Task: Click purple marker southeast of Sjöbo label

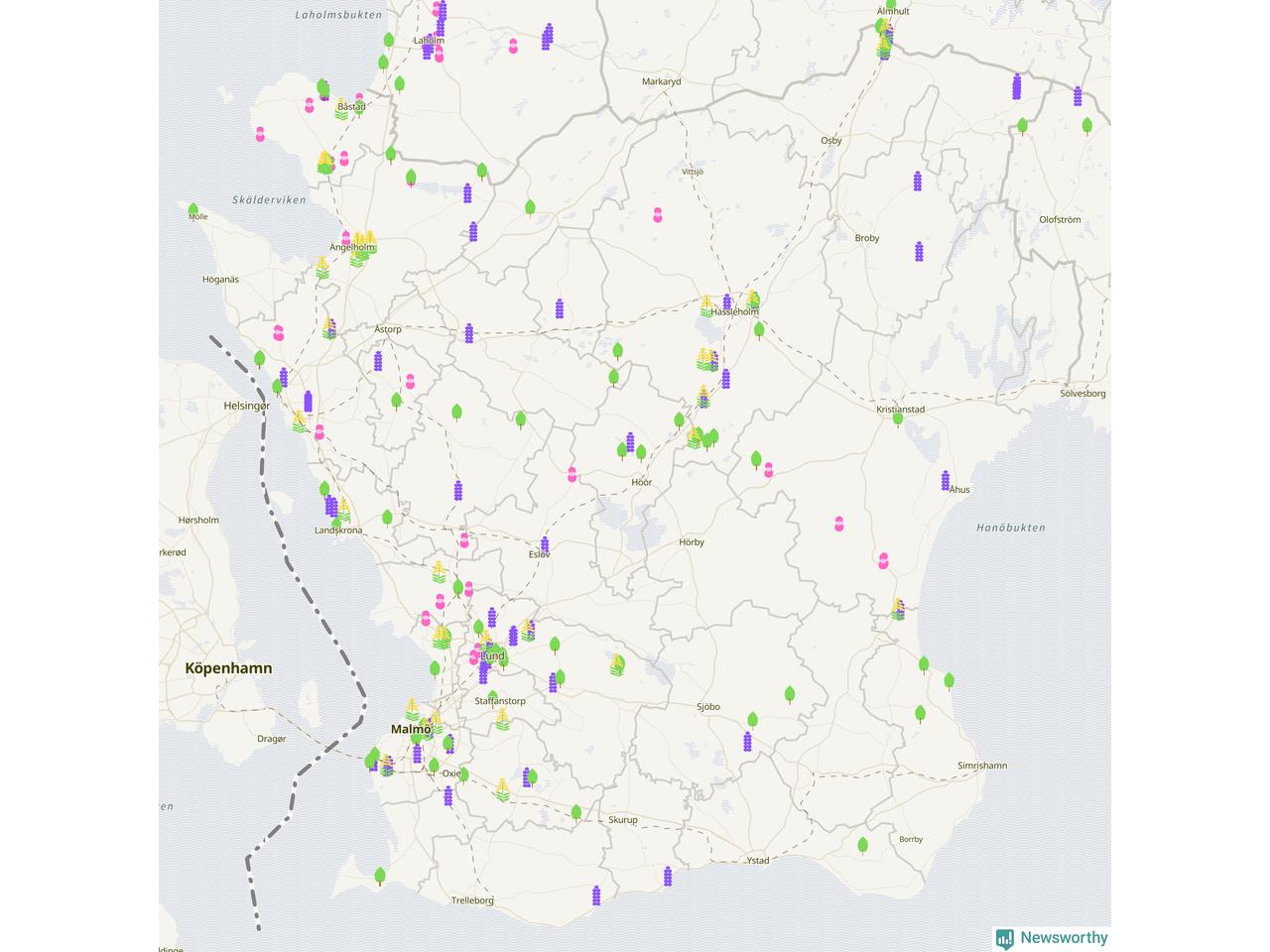Action: pos(747,742)
